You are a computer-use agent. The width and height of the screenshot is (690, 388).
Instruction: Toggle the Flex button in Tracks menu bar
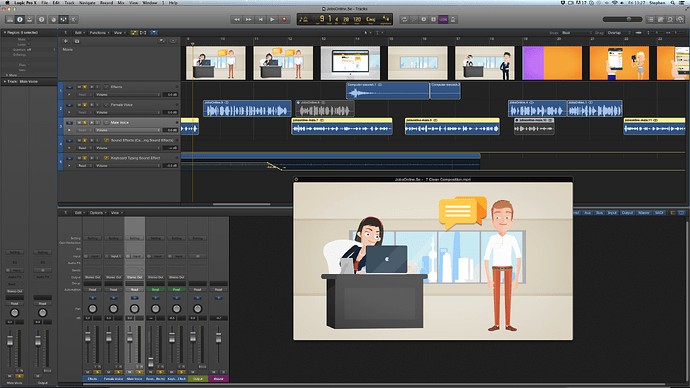pyautogui.click(x=143, y=33)
